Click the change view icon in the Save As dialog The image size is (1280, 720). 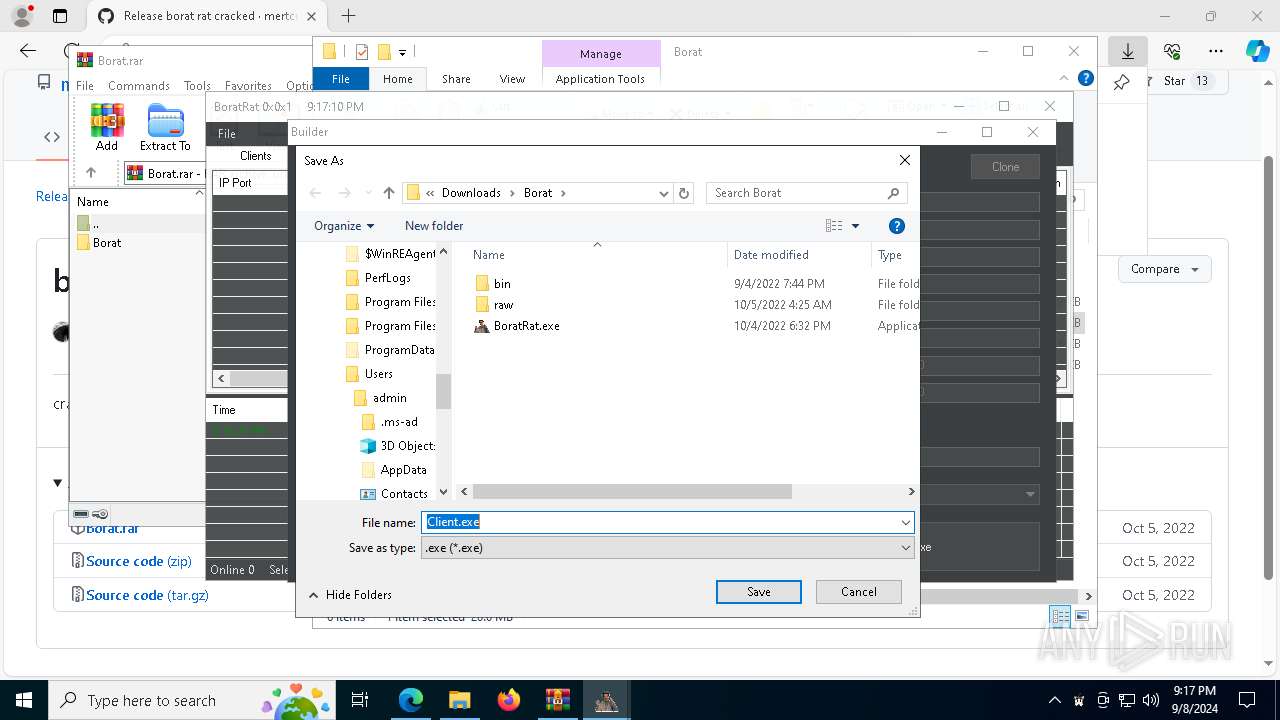[834, 226]
